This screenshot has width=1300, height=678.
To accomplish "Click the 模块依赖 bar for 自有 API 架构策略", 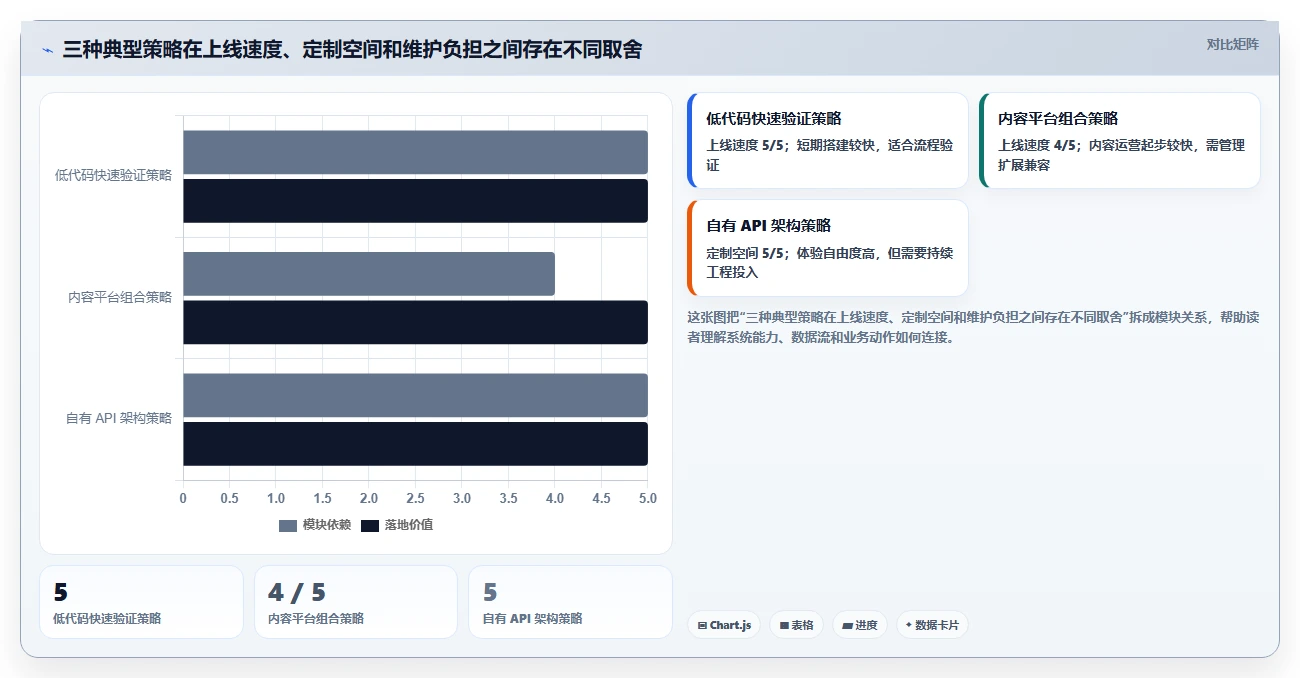I will tap(415, 395).
